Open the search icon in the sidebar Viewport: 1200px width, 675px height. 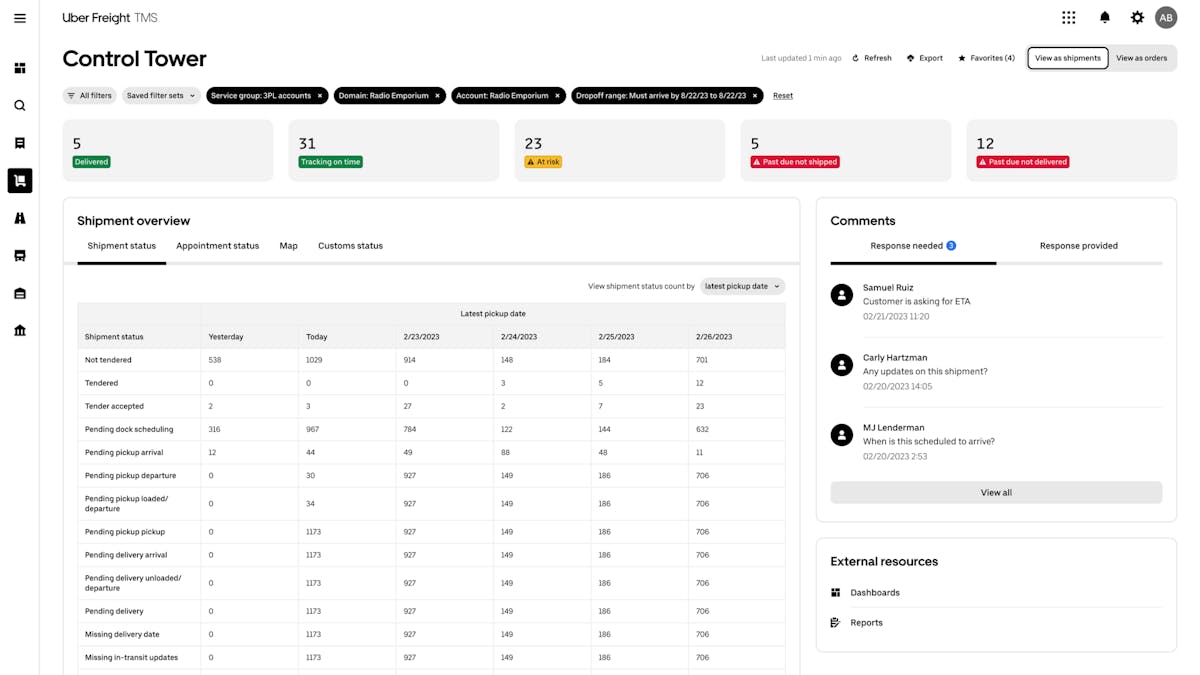point(20,105)
